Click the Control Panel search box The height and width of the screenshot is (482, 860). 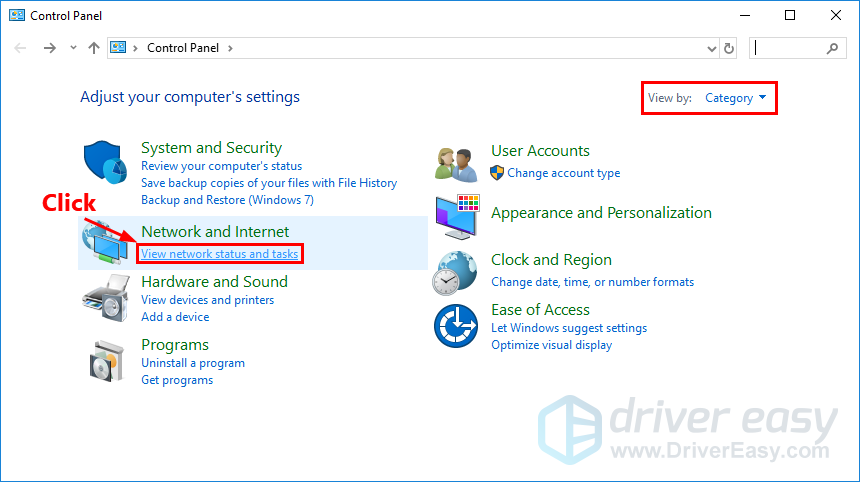790,48
